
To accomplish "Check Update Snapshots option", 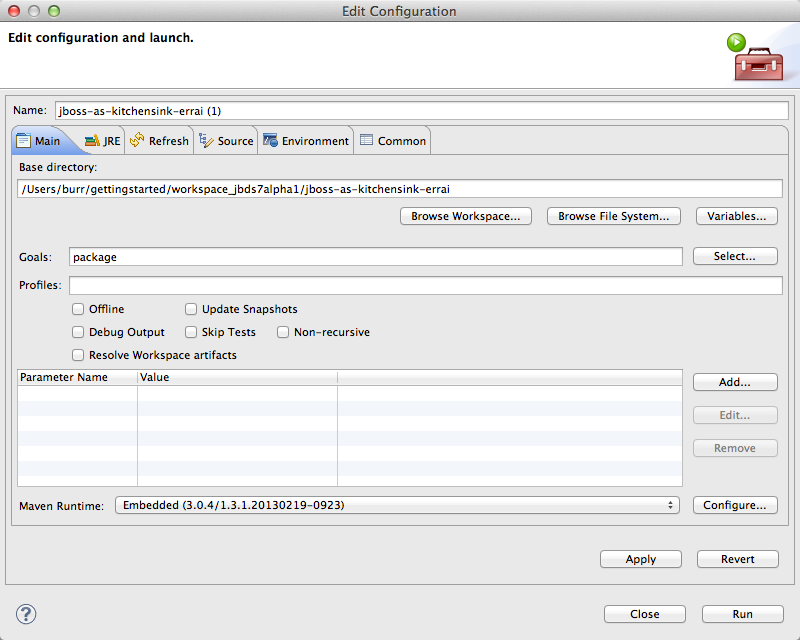I will [191, 309].
